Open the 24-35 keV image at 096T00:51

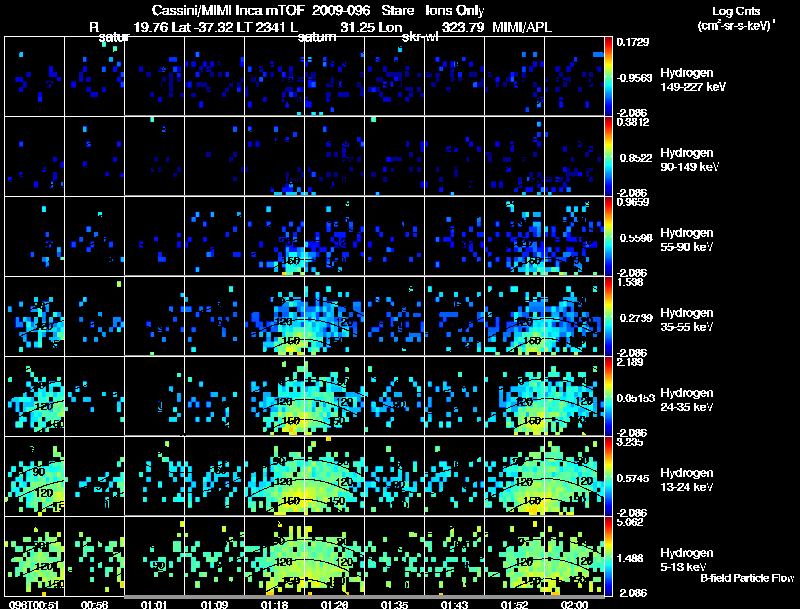tap(34, 396)
